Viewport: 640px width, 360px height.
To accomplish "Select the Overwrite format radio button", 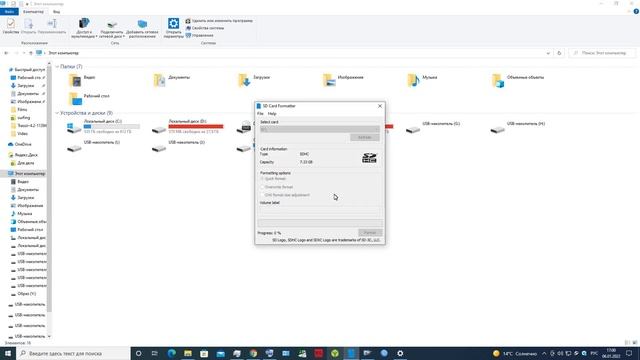I will click(x=262, y=187).
